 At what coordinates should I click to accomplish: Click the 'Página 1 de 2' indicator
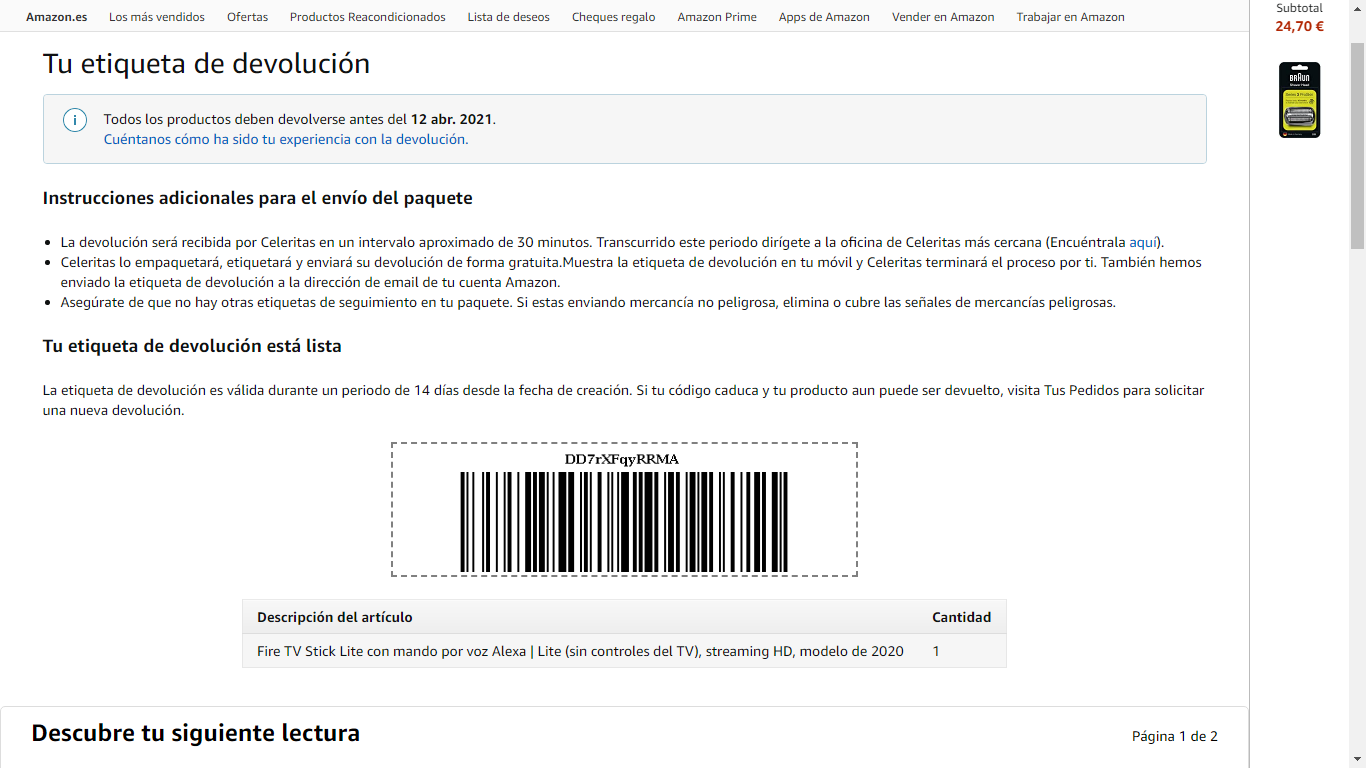tap(1175, 737)
